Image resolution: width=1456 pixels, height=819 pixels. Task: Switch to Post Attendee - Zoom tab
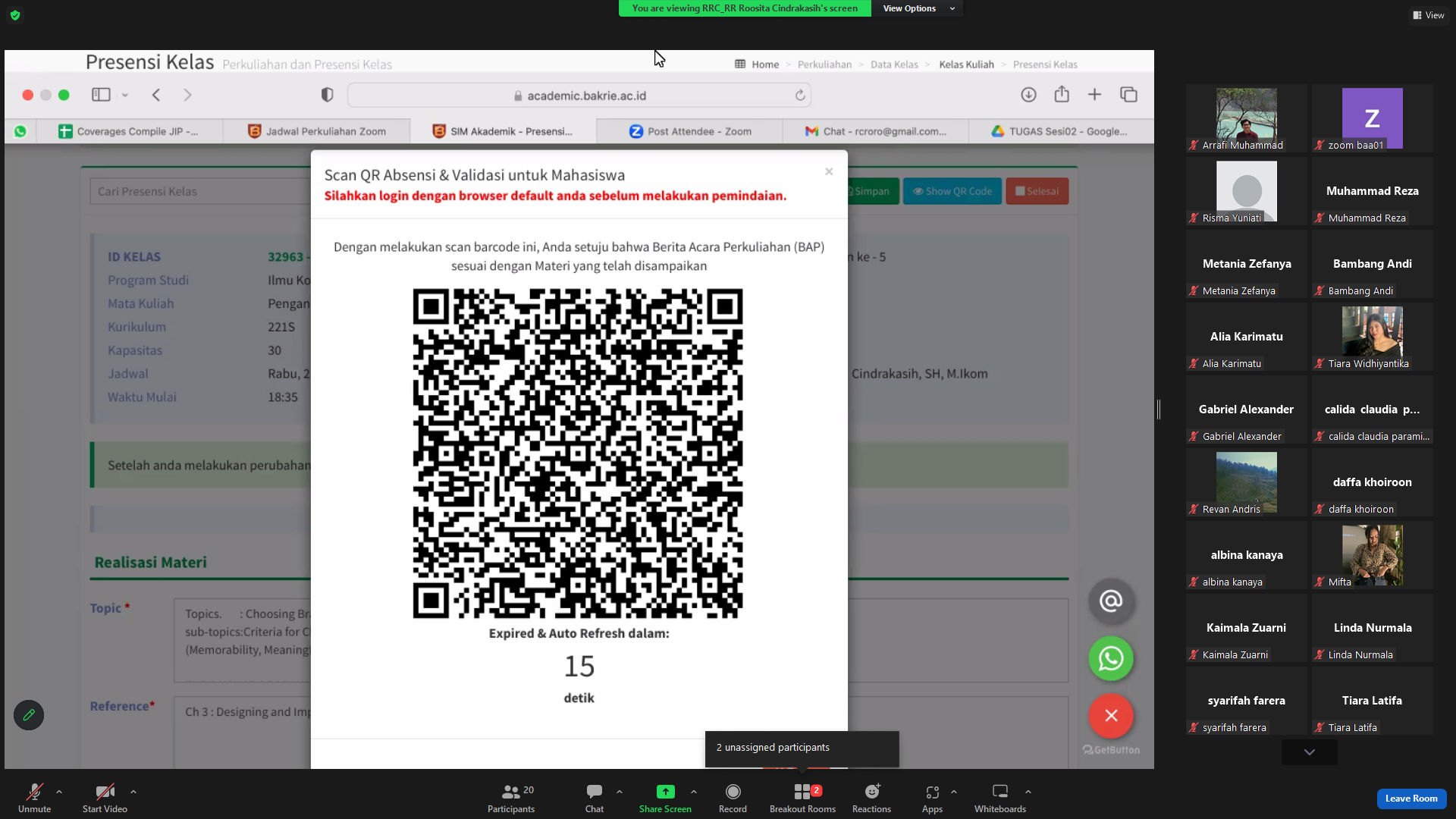tap(690, 131)
